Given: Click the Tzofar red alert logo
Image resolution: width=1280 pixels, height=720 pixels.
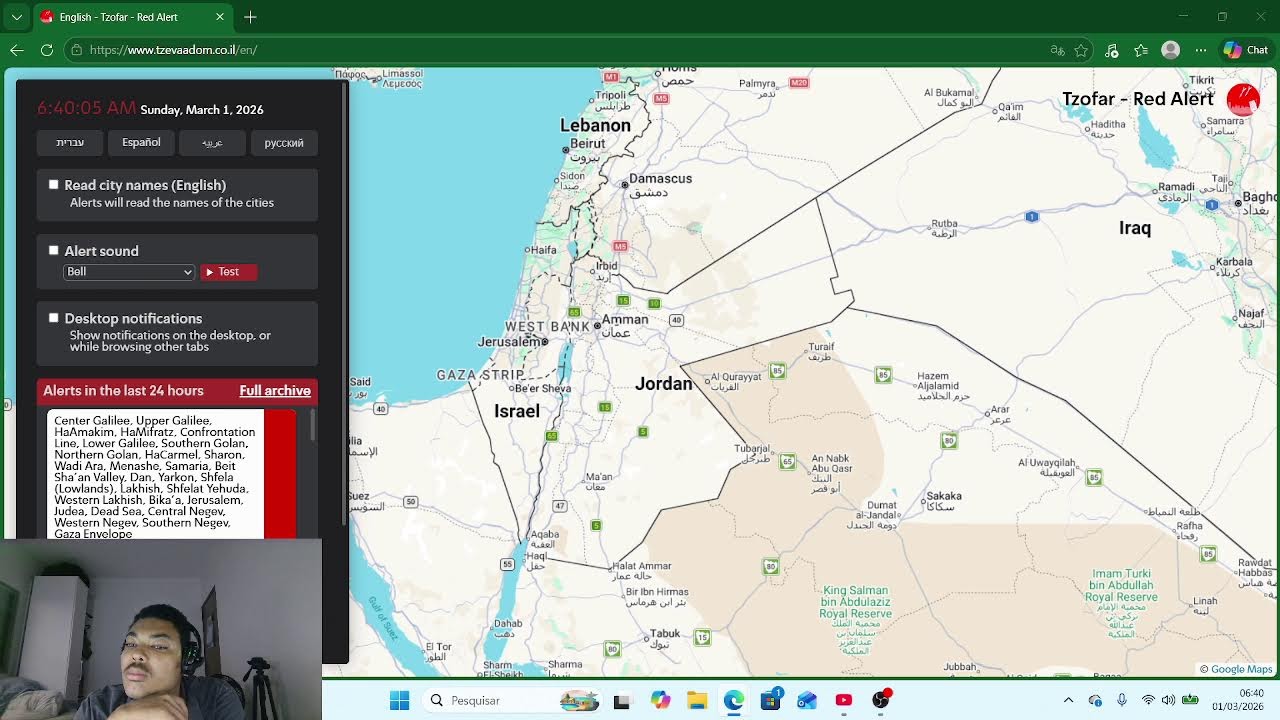Looking at the screenshot, I should coord(1243,99).
